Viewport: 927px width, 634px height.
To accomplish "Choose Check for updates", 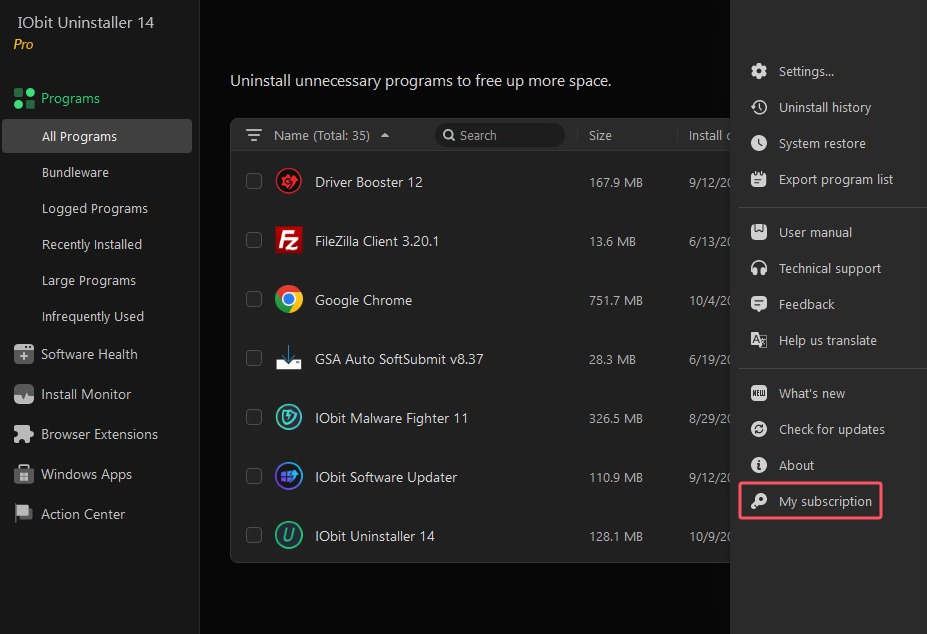I will (832, 429).
